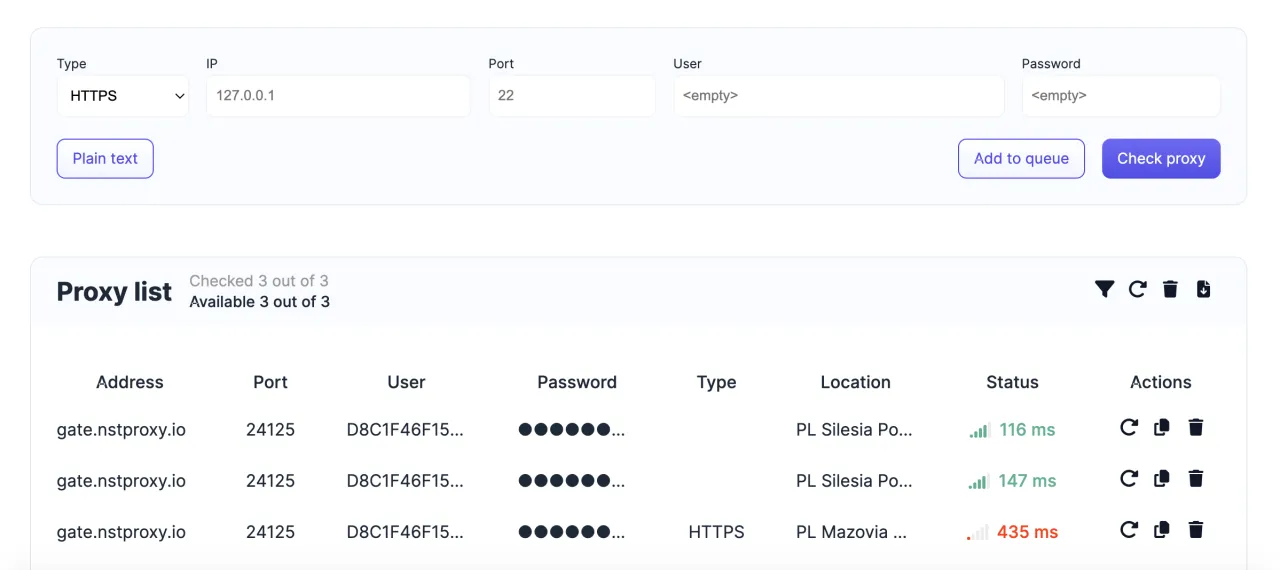
Task: Recheck the 435 ms HTTPS proxy
Action: pos(1129,530)
